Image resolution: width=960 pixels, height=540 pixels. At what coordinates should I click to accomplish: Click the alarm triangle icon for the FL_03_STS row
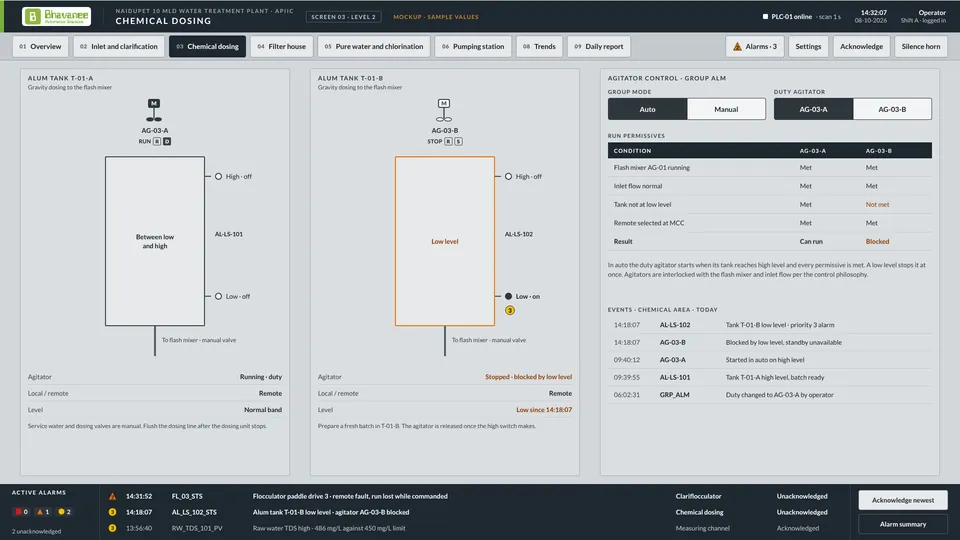(x=112, y=497)
